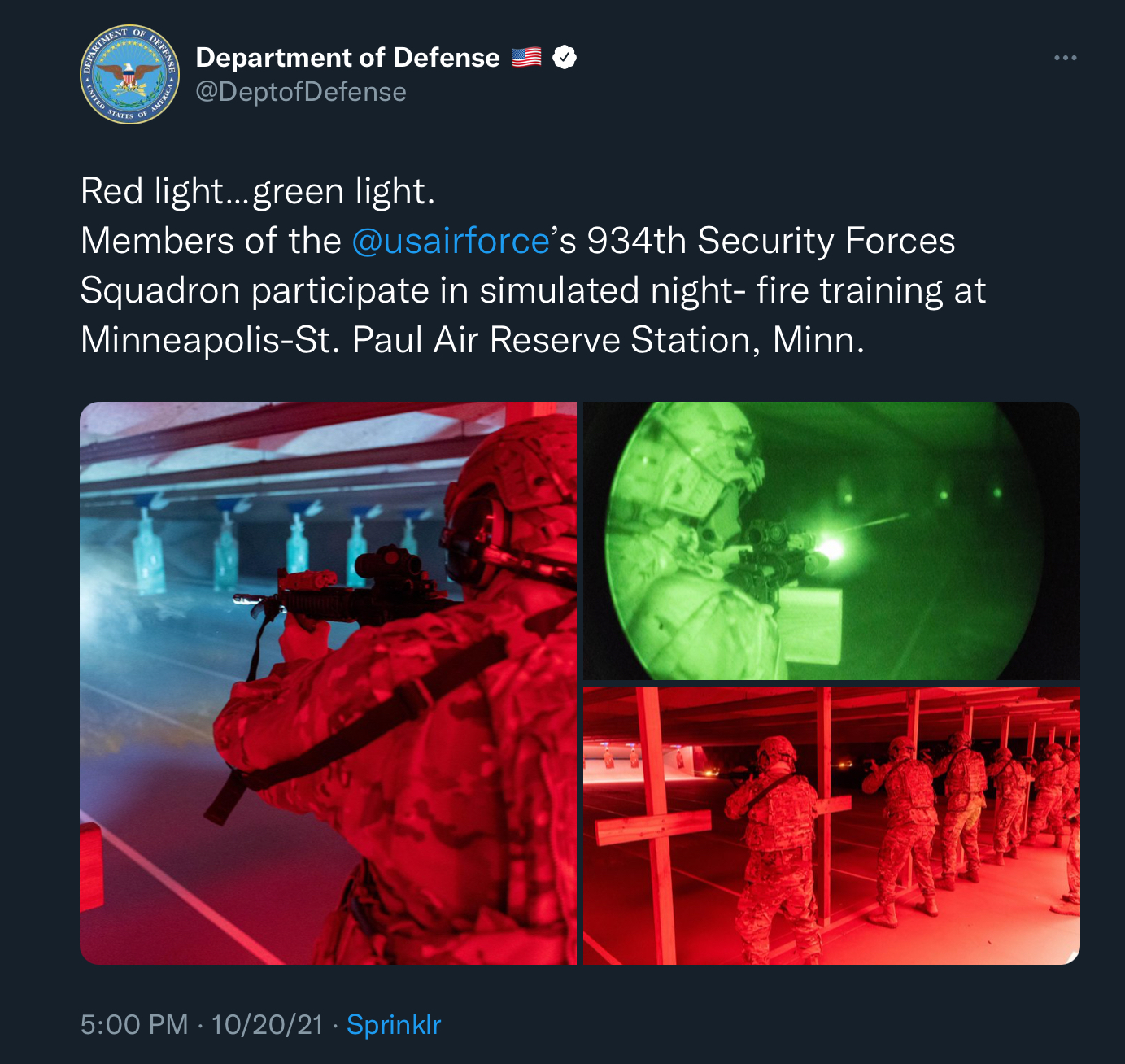Click the "934th Security Forces" text

(771, 241)
